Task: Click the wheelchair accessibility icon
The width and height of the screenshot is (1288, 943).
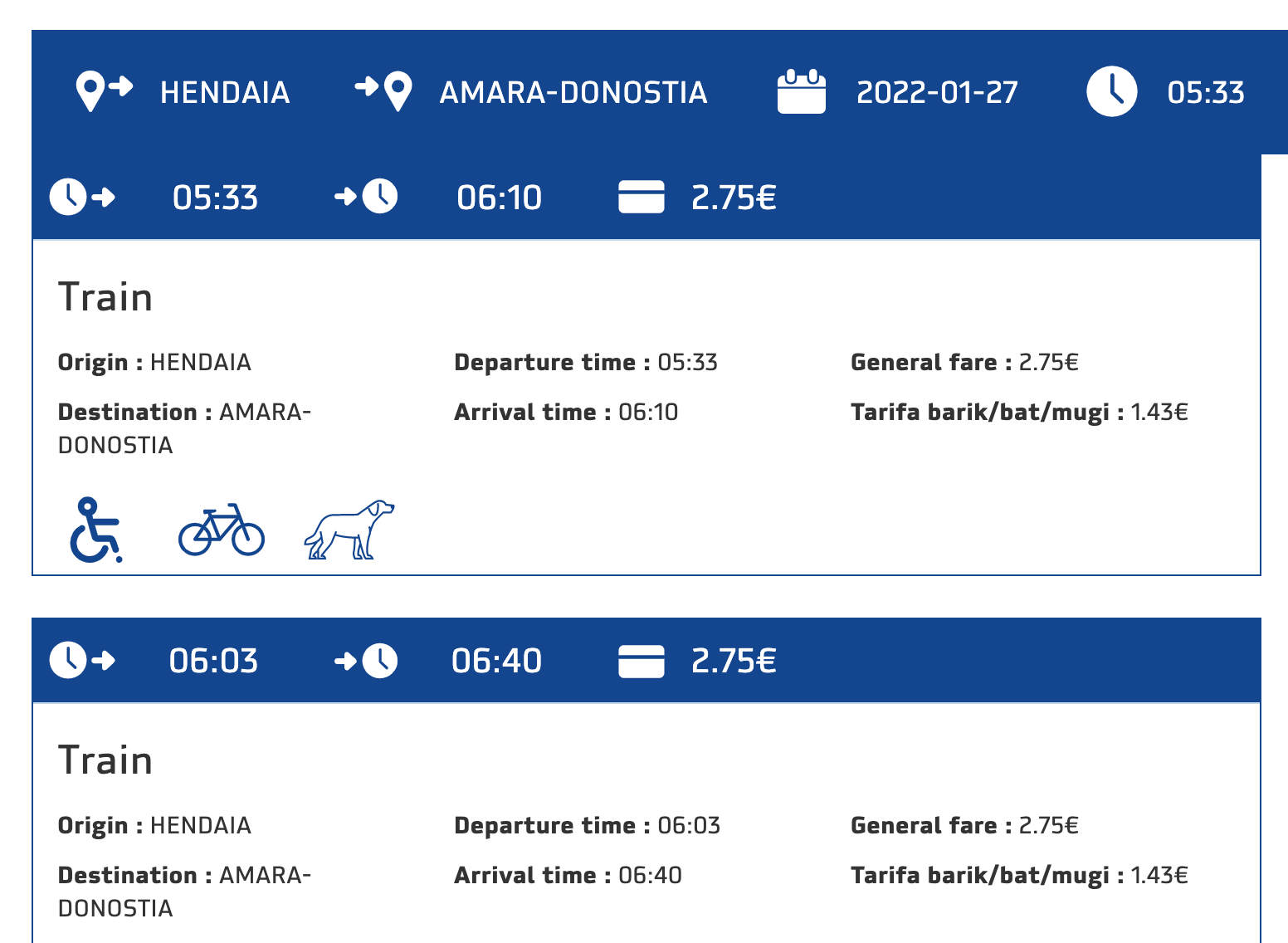Action: tap(95, 530)
